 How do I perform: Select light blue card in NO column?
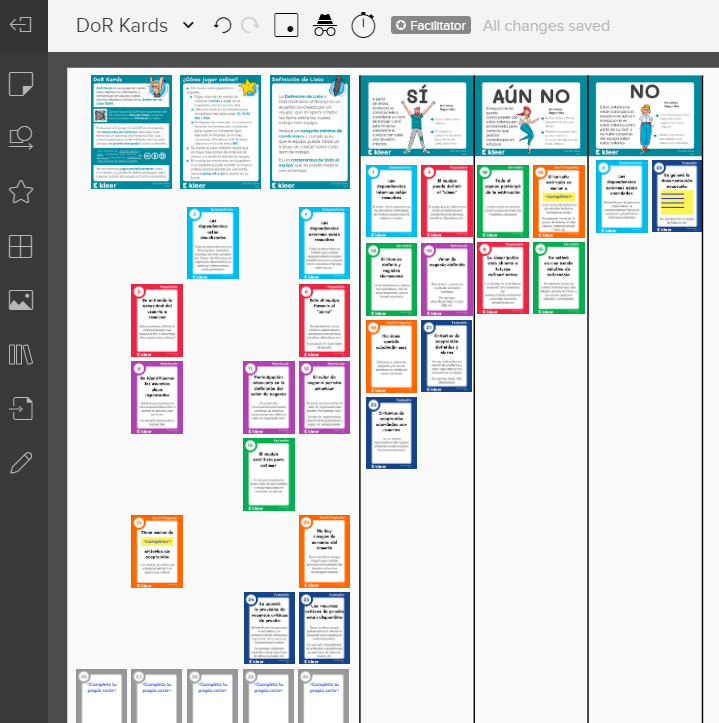(x=622, y=196)
